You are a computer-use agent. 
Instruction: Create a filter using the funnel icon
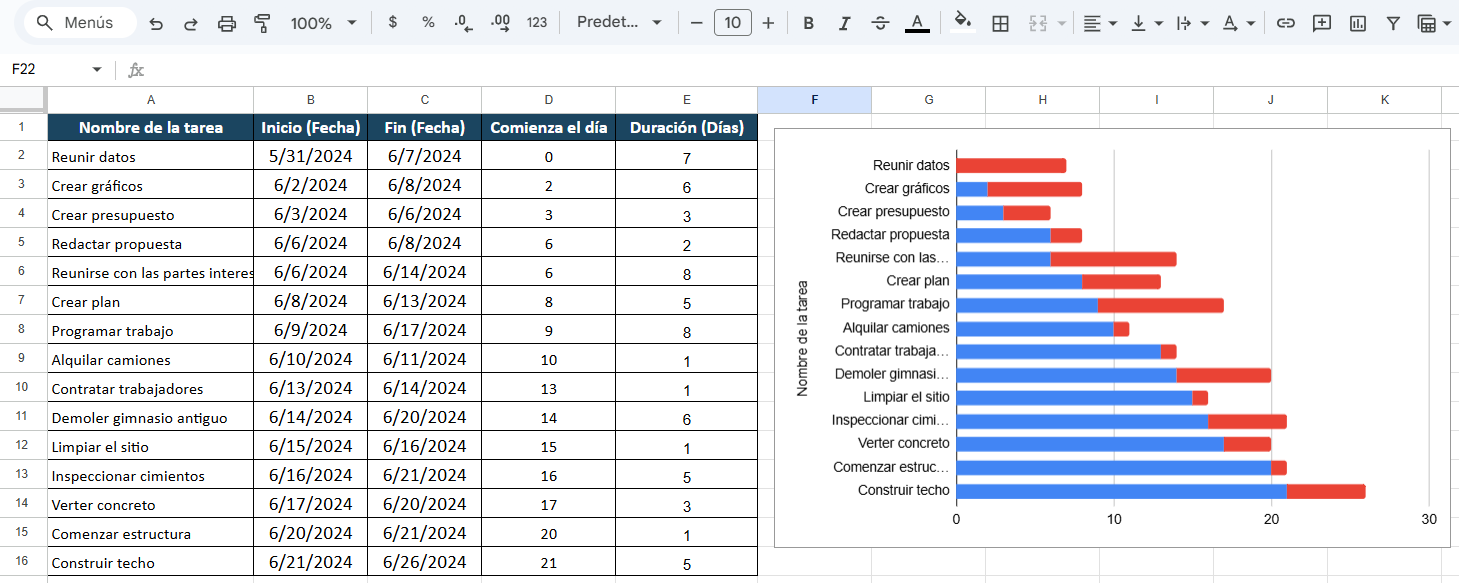pyautogui.click(x=1392, y=22)
